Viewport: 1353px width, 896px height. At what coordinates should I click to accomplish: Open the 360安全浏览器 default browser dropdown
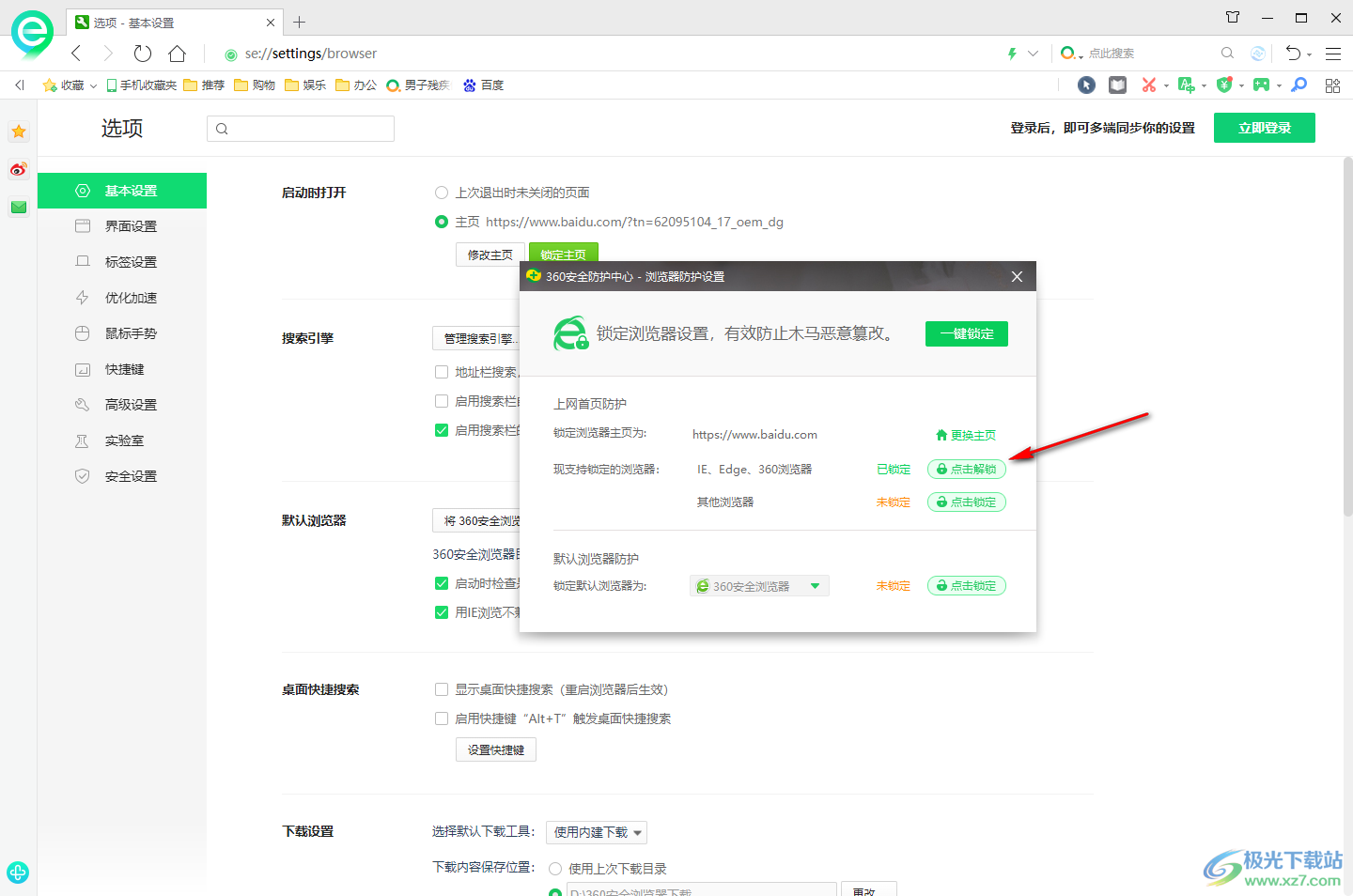click(x=759, y=586)
